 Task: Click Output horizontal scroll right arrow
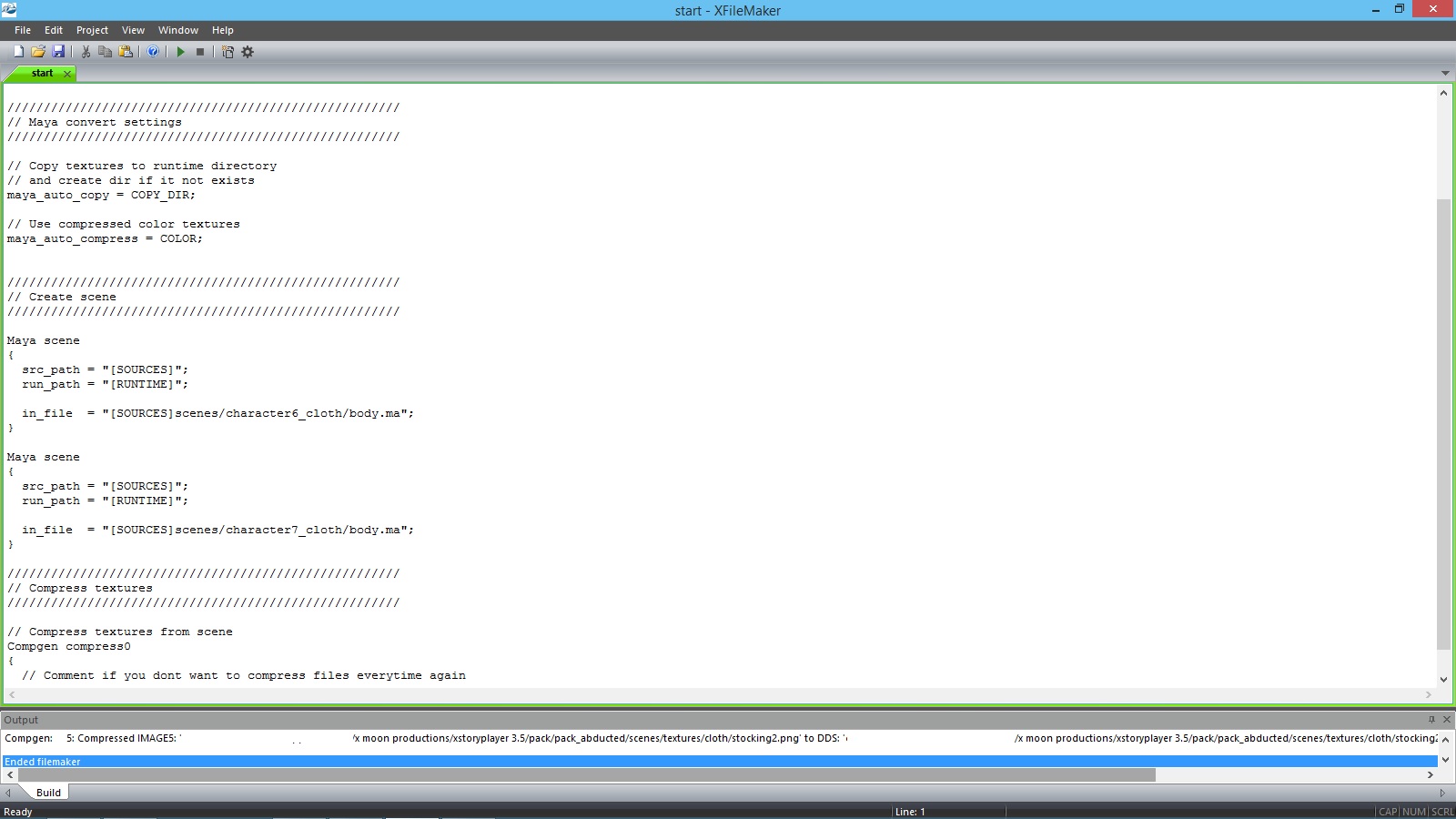point(1431,775)
